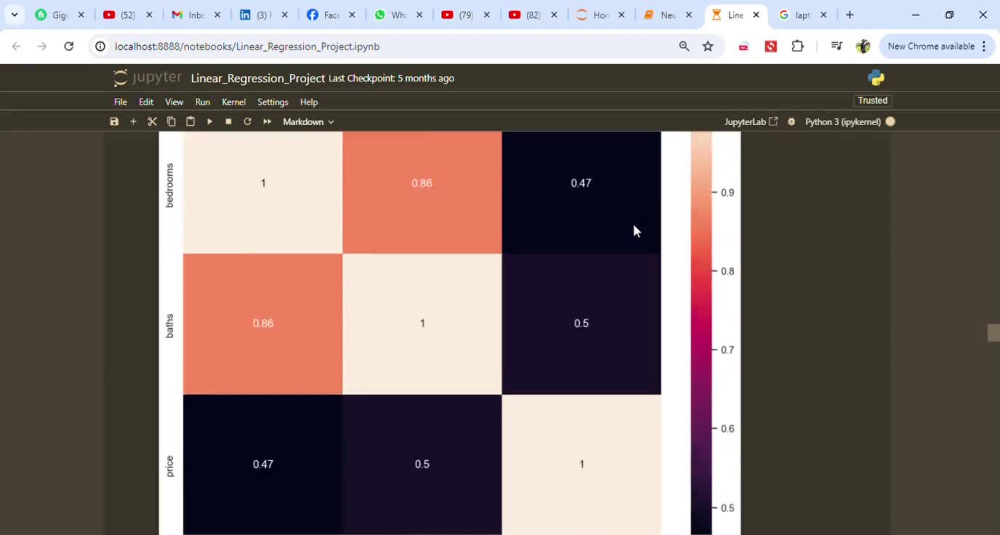The image size is (1000, 535).
Task: Save the notebook with the floppy disk icon
Action: (114, 121)
